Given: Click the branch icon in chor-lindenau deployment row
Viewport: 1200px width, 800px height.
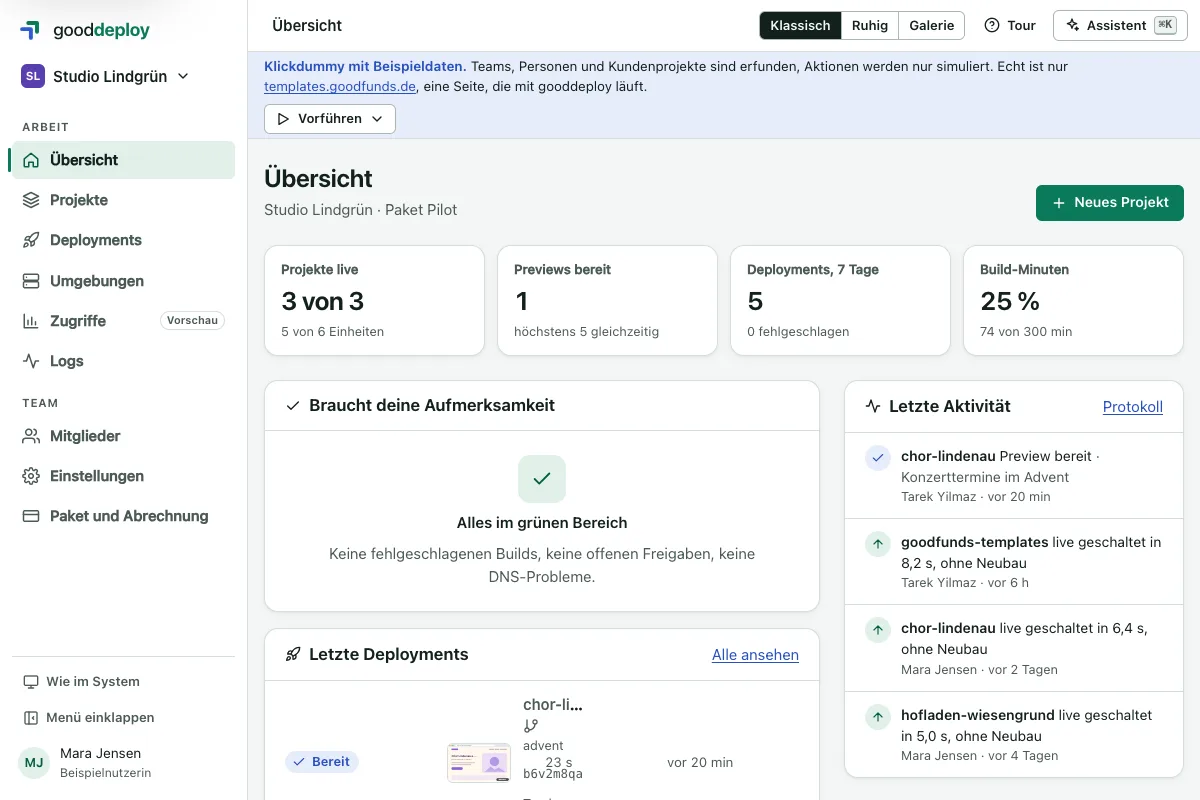Looking at the screenshot, I should [x=530, y=726].
